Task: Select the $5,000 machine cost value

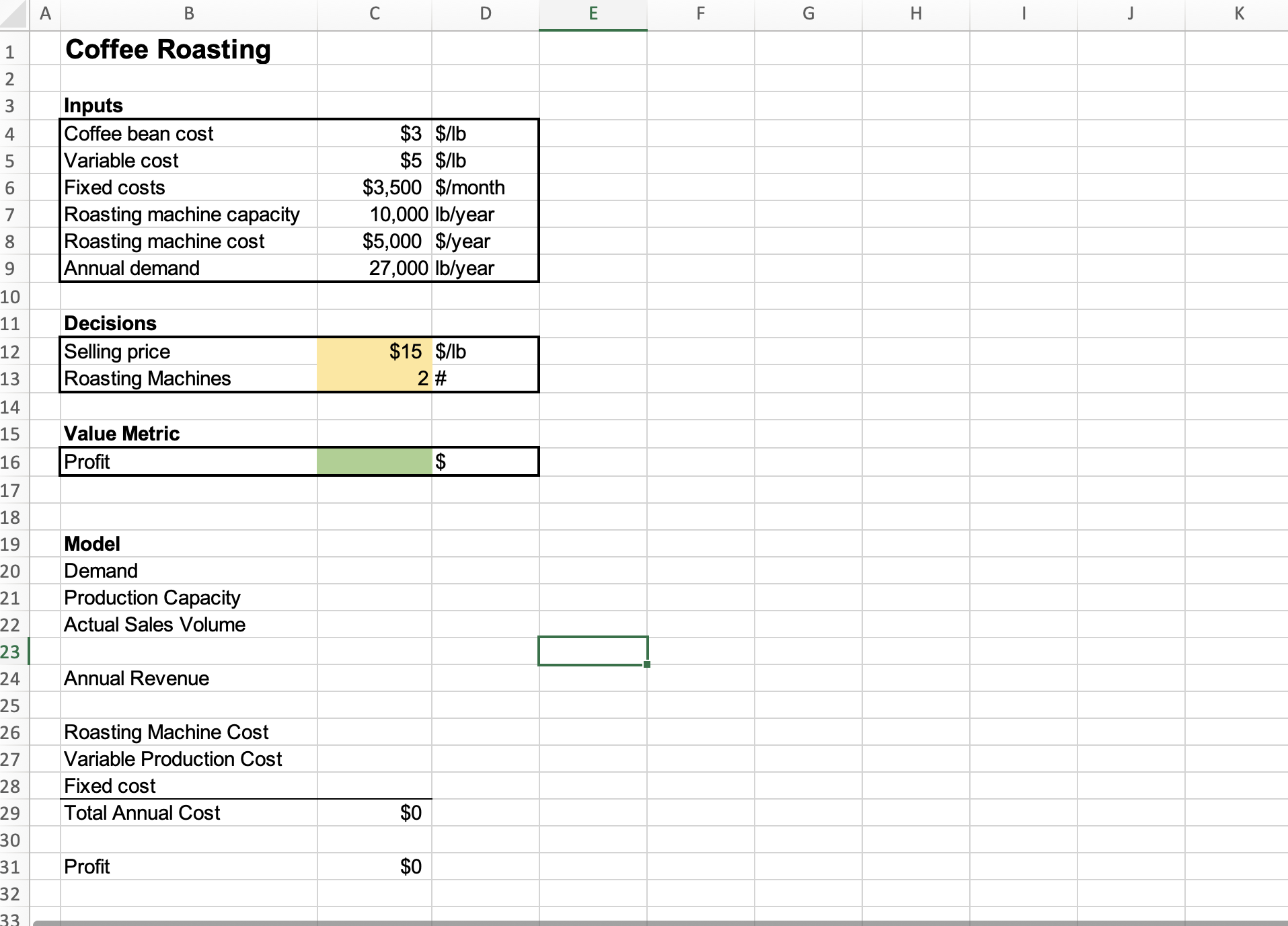Action: tap(375, 241)
